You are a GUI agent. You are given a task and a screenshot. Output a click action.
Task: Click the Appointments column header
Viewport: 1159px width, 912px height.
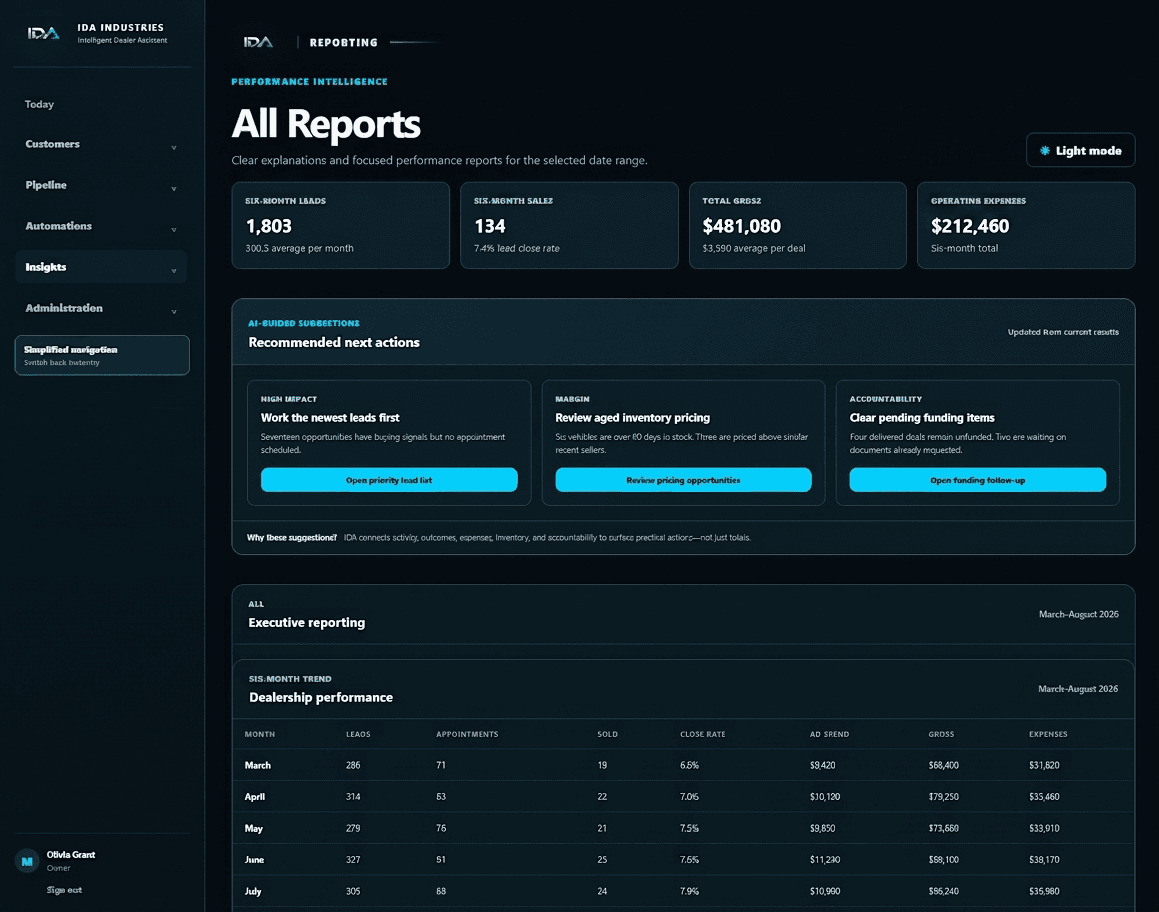467,734
